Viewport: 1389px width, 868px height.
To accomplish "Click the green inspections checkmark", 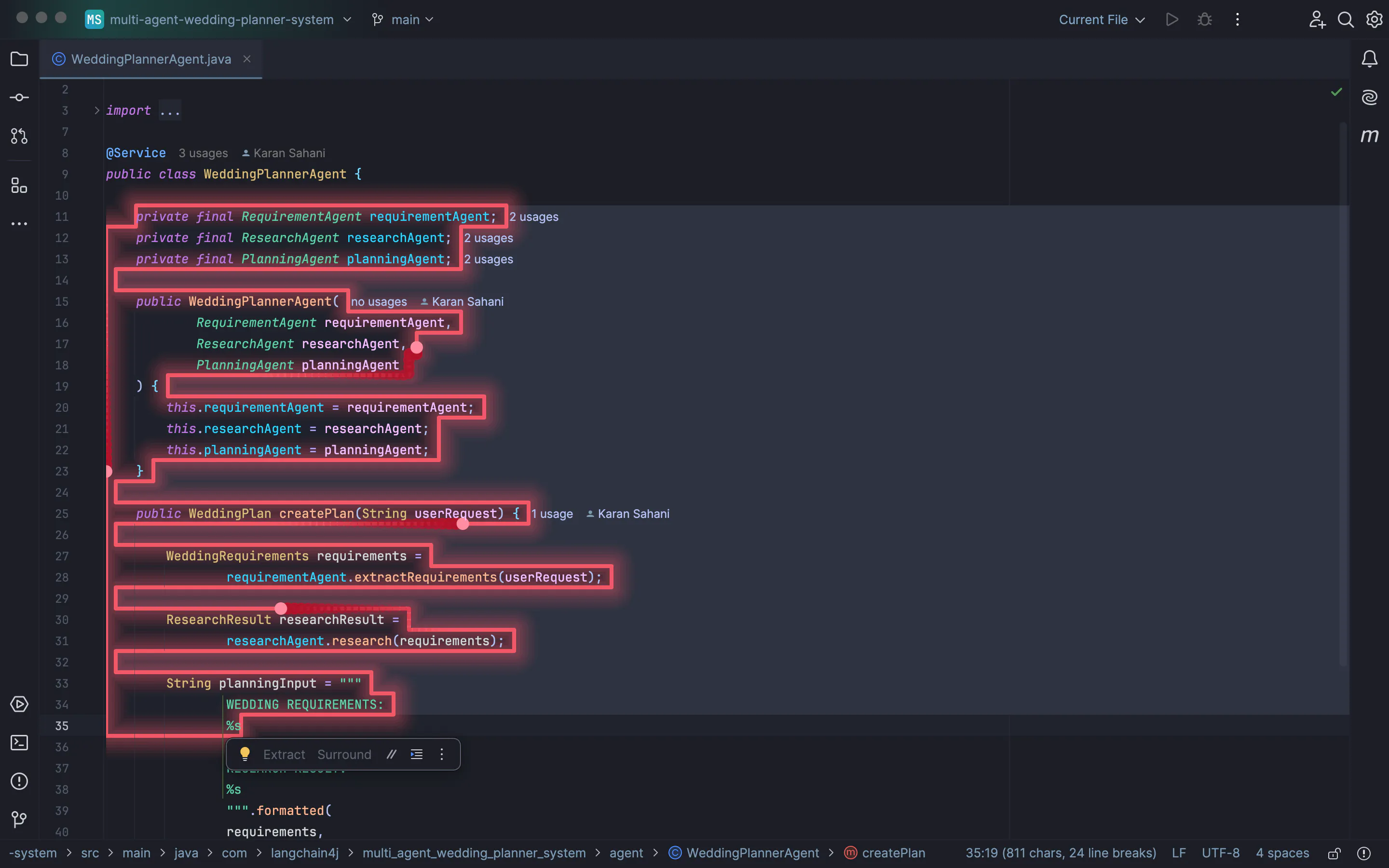I will (x=1336, y=92).
